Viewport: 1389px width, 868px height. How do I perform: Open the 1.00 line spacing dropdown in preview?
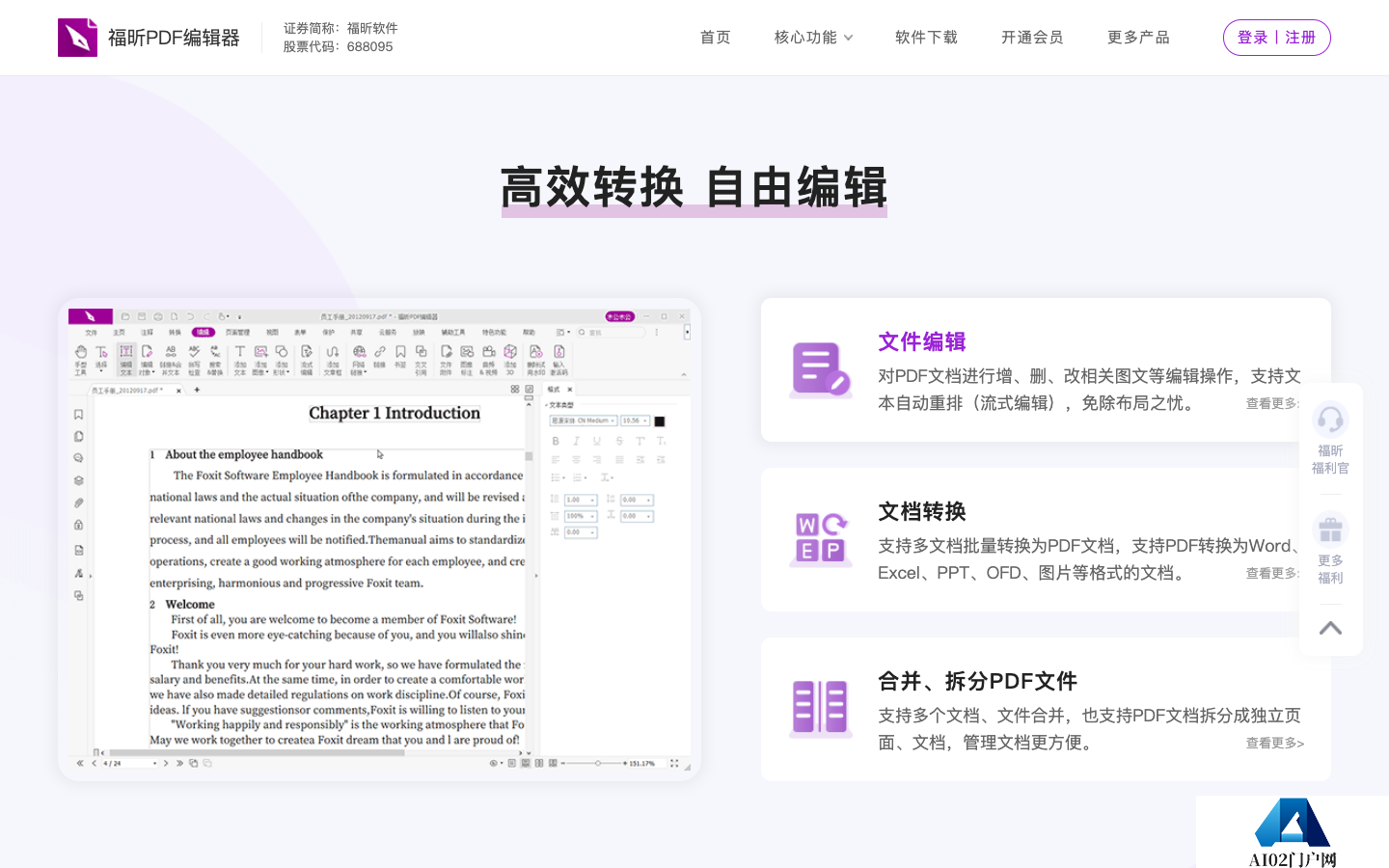[x=581, y=500]
